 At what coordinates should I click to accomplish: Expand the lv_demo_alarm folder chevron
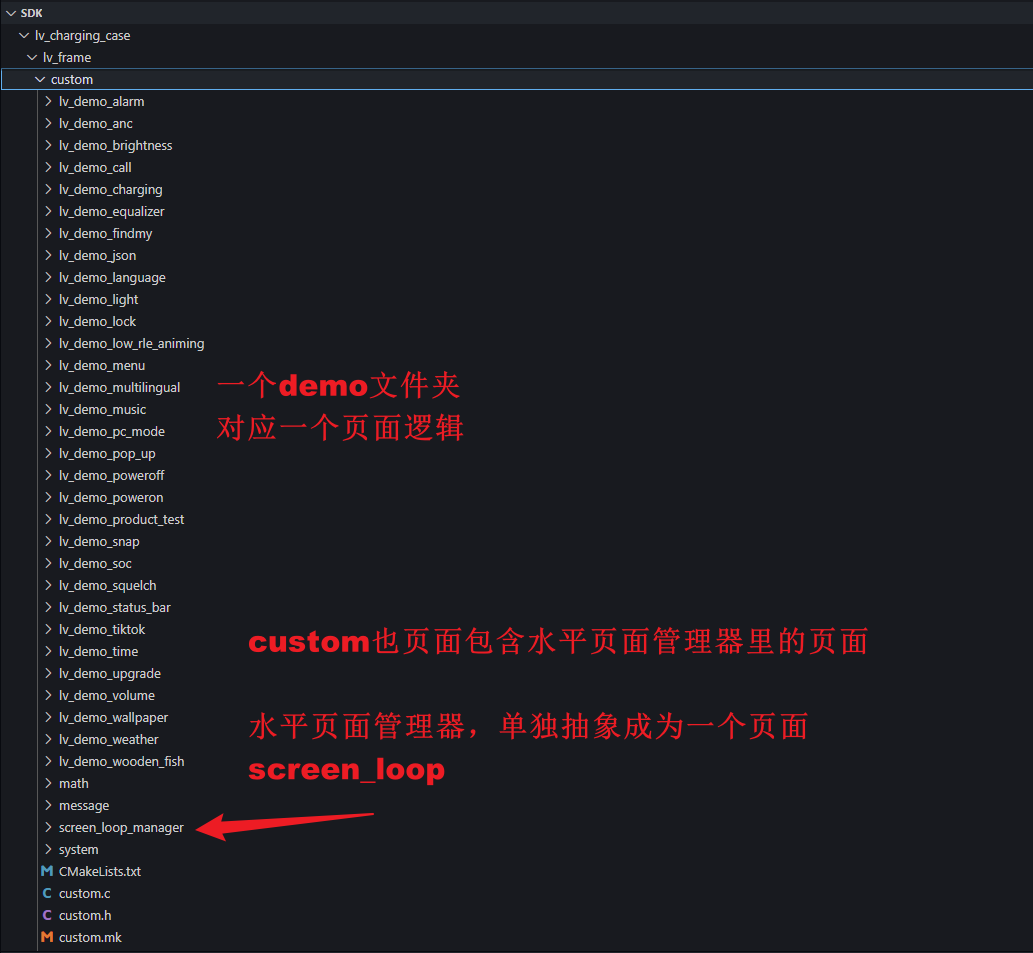(48, 101)
